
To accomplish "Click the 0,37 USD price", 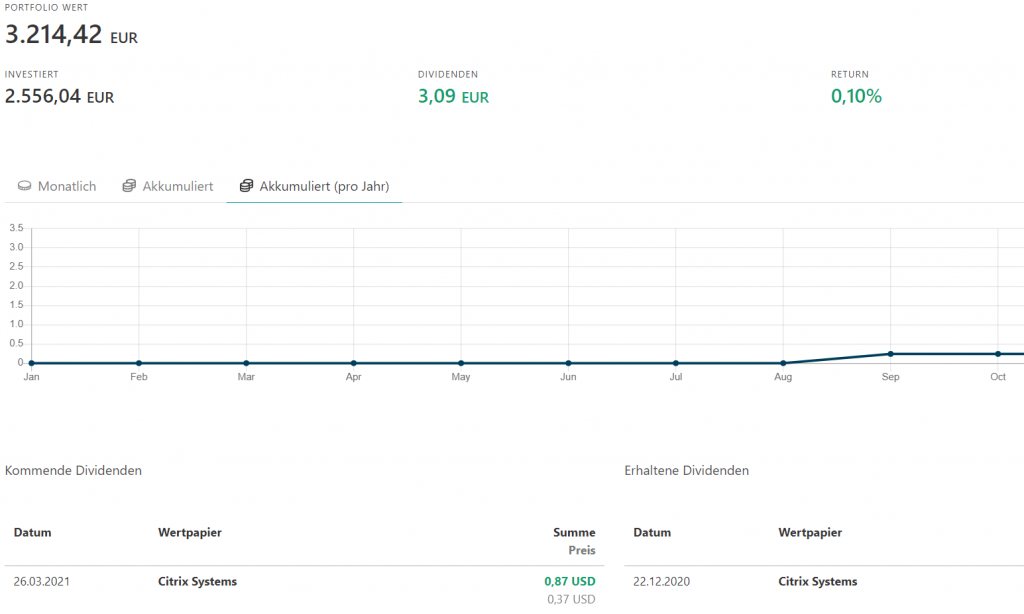I will [x=571, y=599].
